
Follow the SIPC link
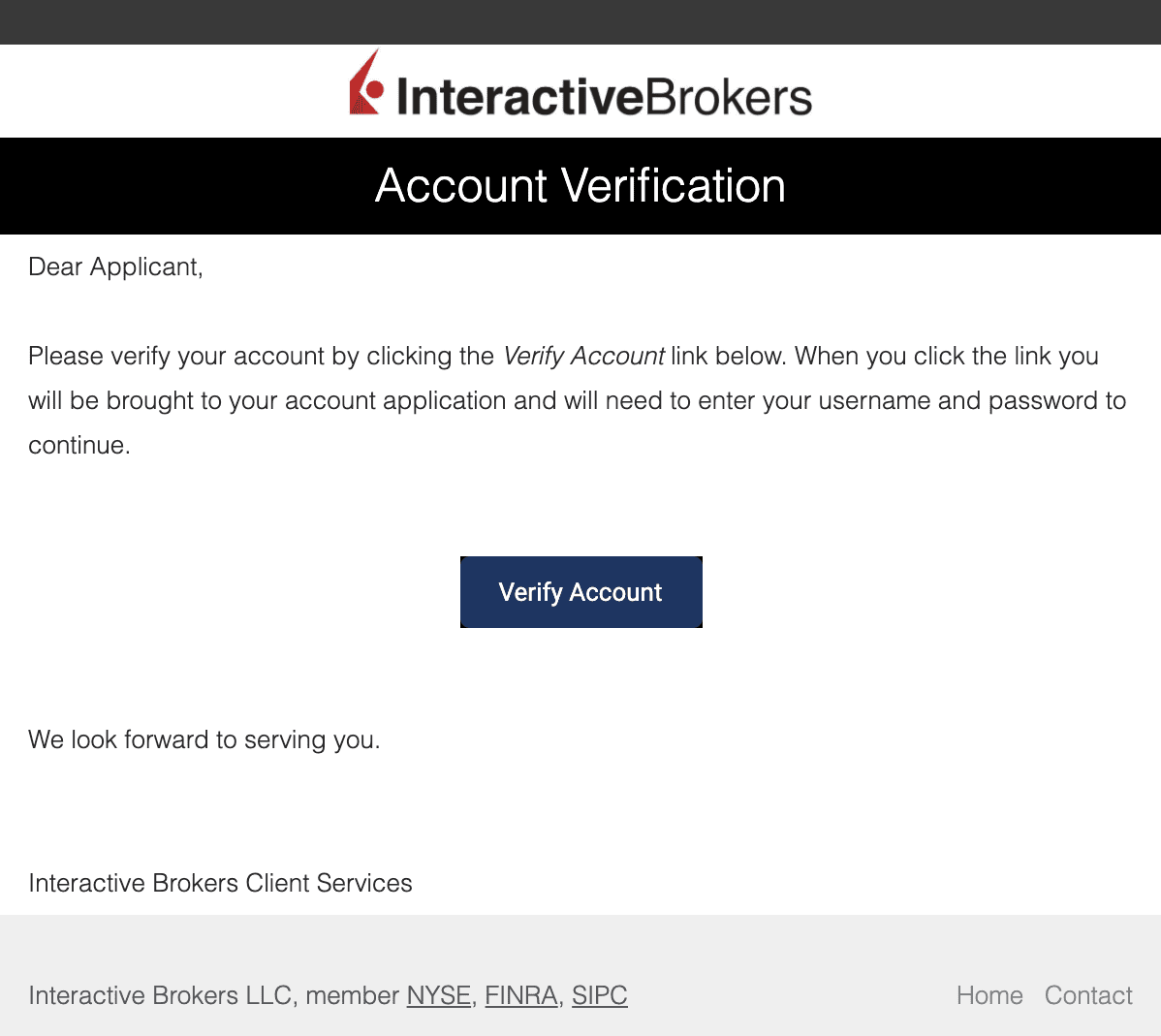click(599, 995)
